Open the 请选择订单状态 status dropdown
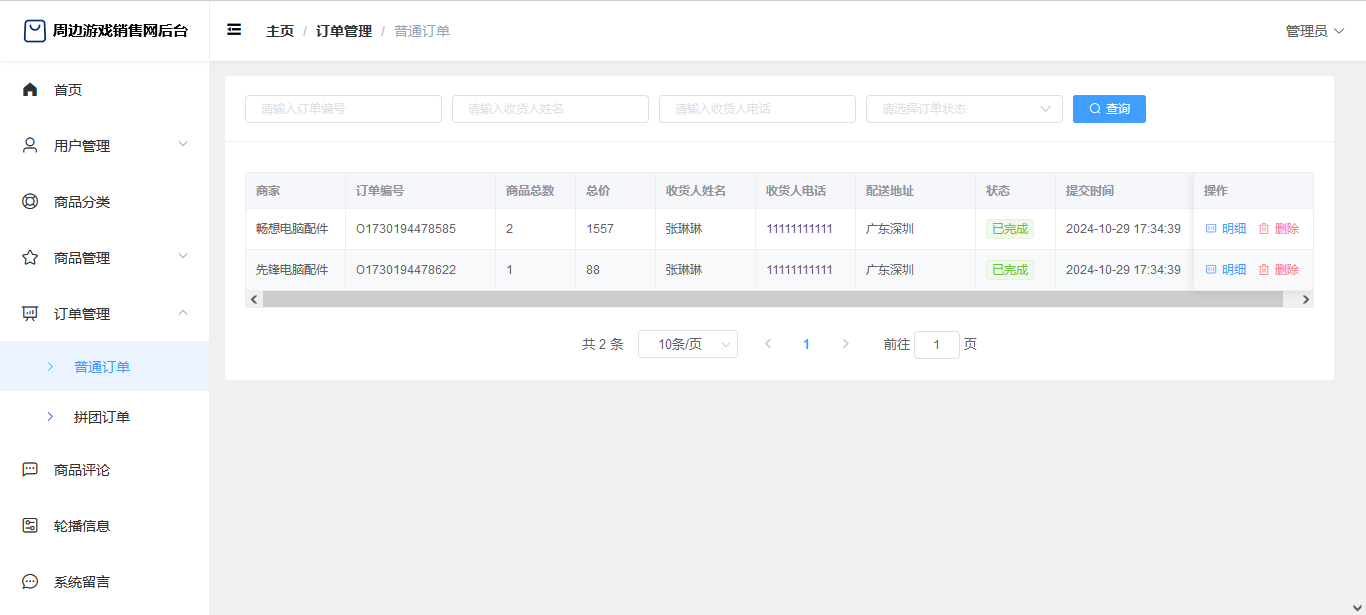Screen dimensions: 1366x615 pyautogui.click(x=963, y=109)
